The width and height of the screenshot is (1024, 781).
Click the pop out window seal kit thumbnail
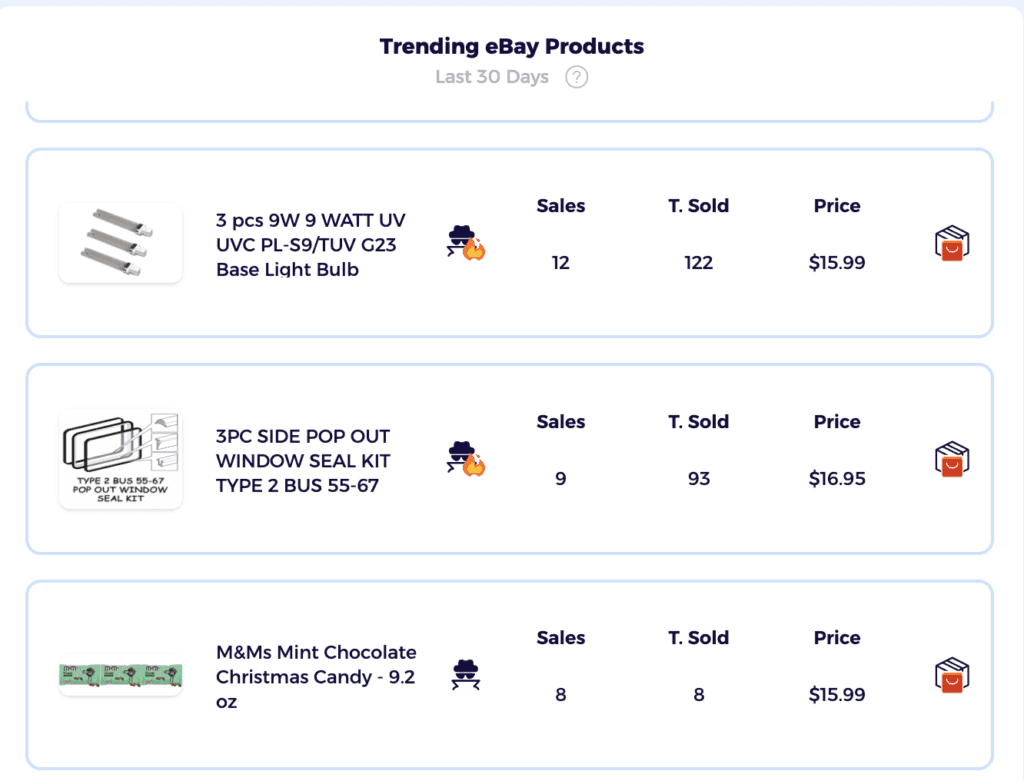(120, 458)
